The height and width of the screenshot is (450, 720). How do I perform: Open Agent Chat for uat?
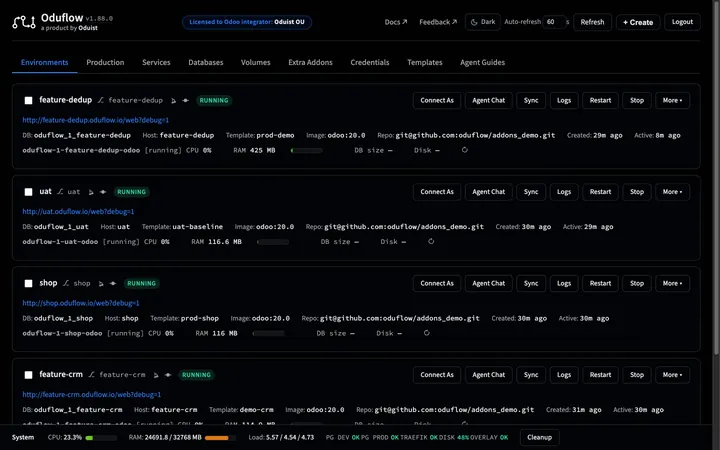click(x=489, y=191)
